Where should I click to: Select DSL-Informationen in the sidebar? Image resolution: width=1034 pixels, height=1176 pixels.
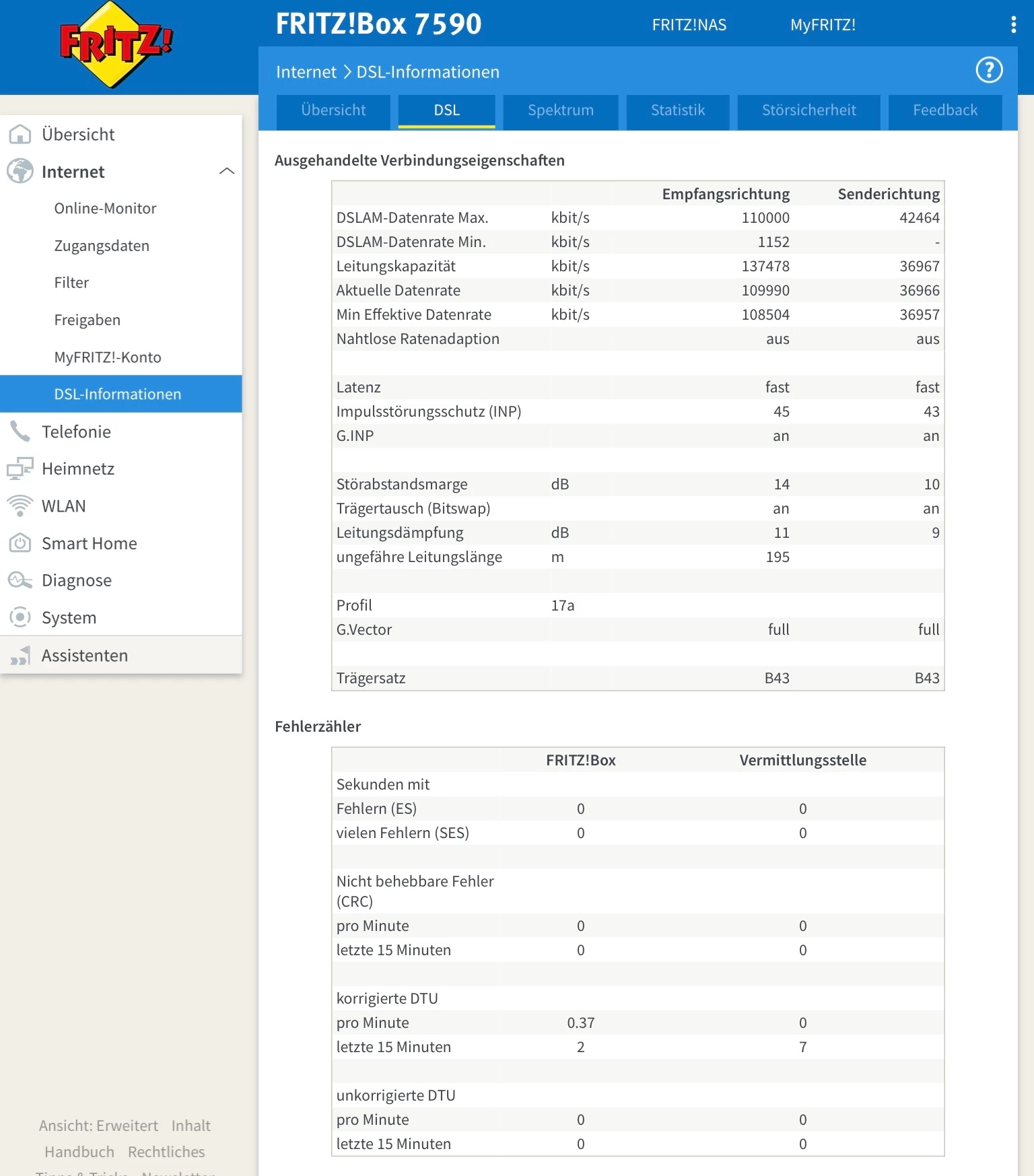click(x=121, y=394)
